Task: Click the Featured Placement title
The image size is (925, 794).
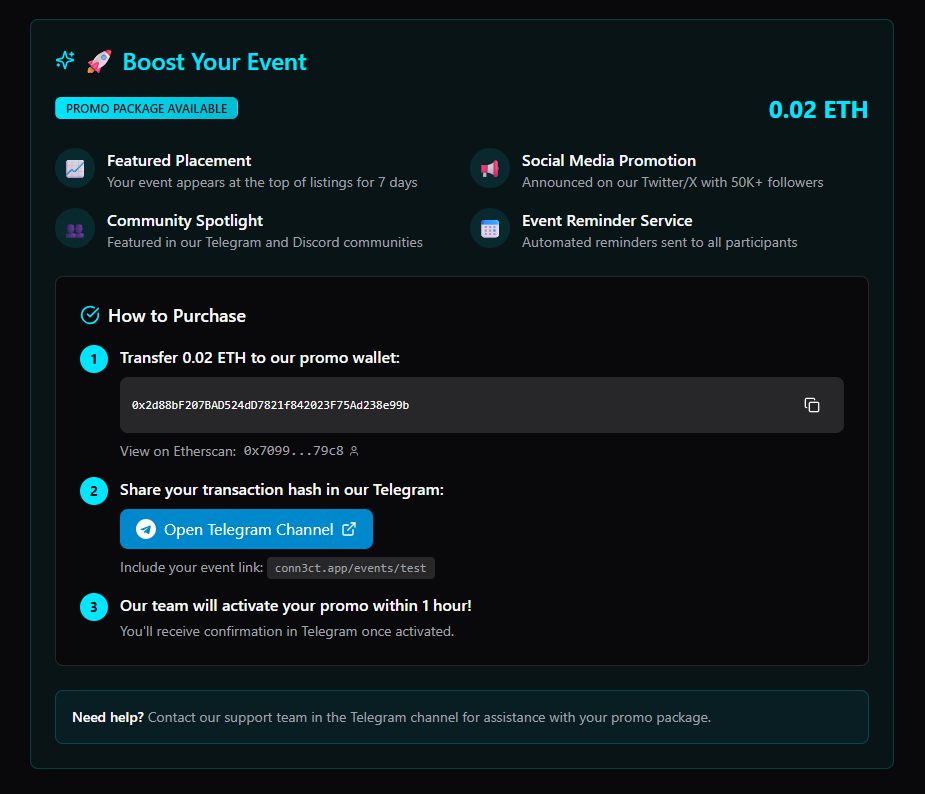Action: pos(179,160)
